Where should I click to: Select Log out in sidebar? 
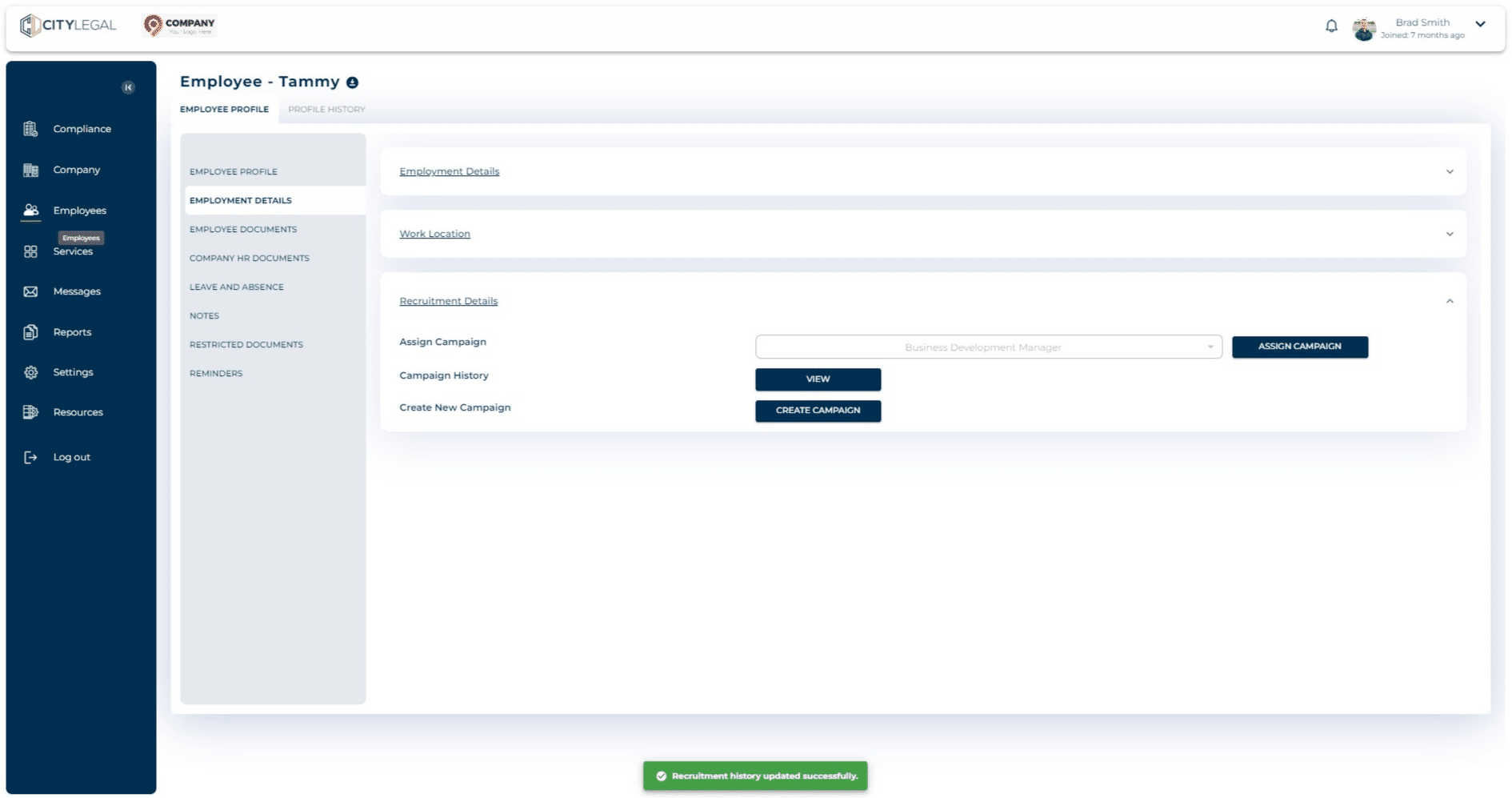(x=71, y=457)
